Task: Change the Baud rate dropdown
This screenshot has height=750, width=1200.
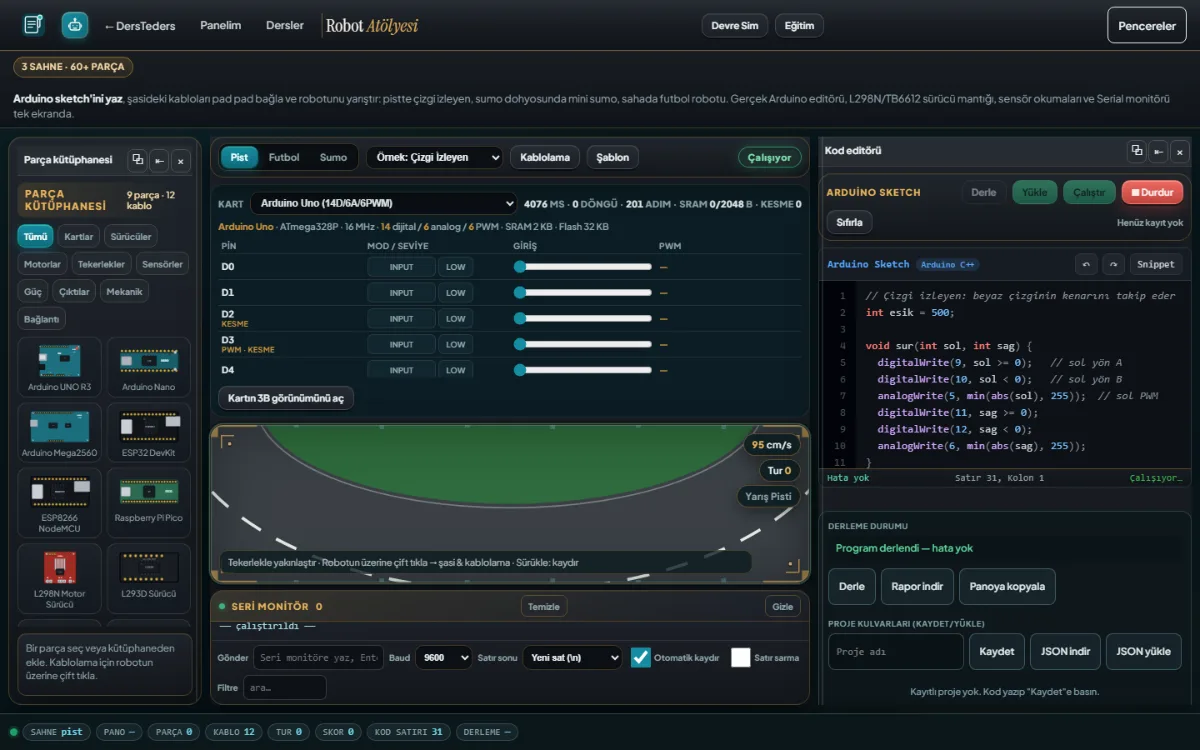Action: [443, 658]
